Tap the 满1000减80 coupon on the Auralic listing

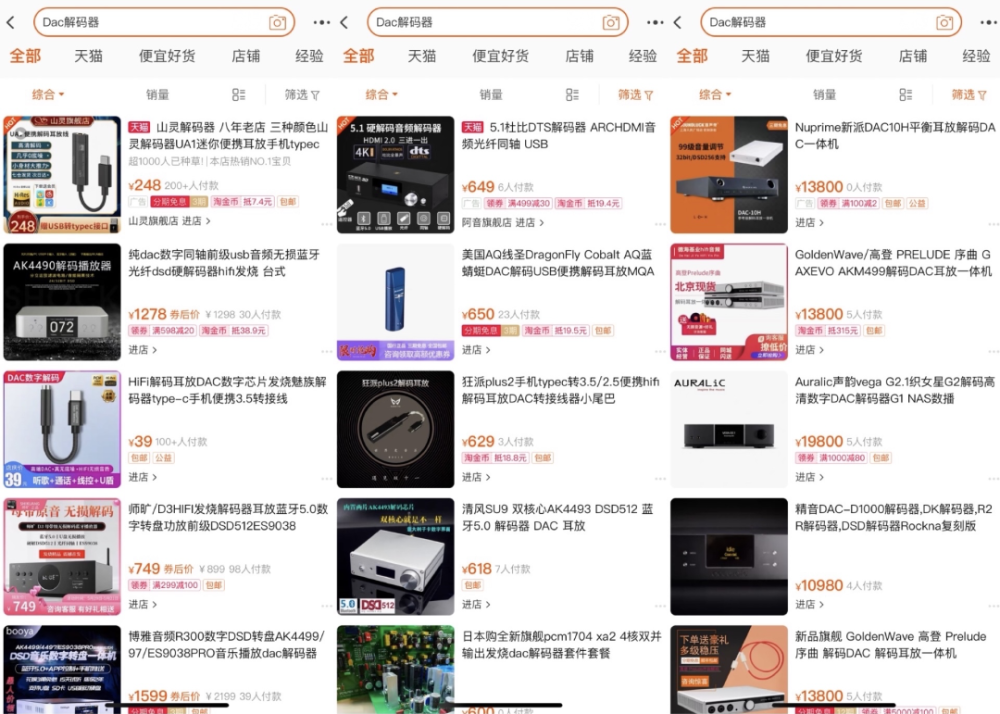point(842,458)
